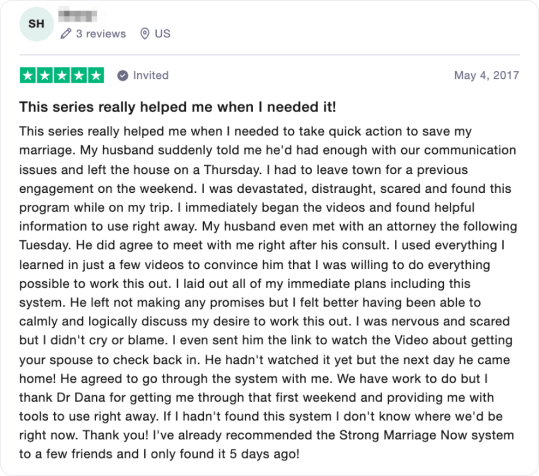This screenshot has height=476, width=539.
Task: Click the May 4, 2017 date
Action: click(486, 75)
